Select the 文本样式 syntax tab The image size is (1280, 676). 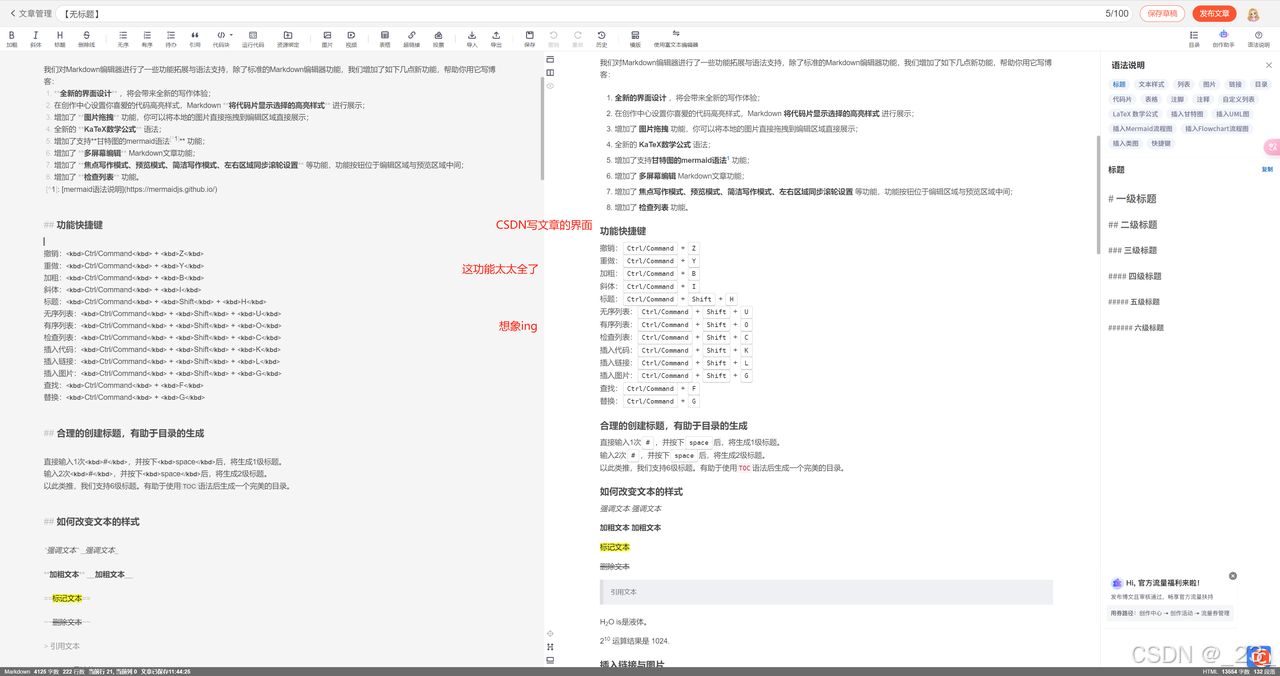click(x=1152, y=85)
